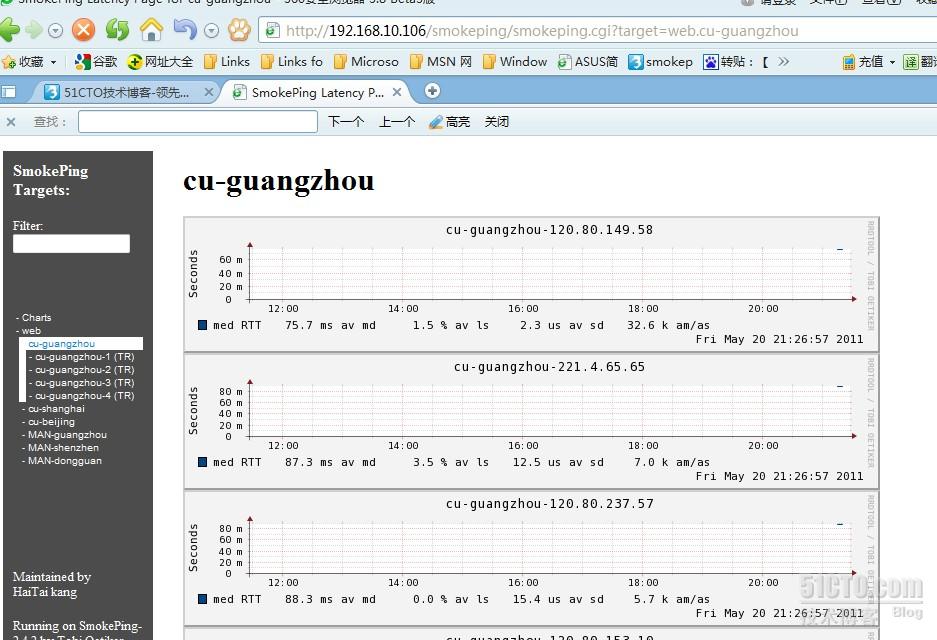937x640 pixels.
Task: Open the cu-guangzhou-120.80.149.58 latency graph
Action: [x=531, y=284]
